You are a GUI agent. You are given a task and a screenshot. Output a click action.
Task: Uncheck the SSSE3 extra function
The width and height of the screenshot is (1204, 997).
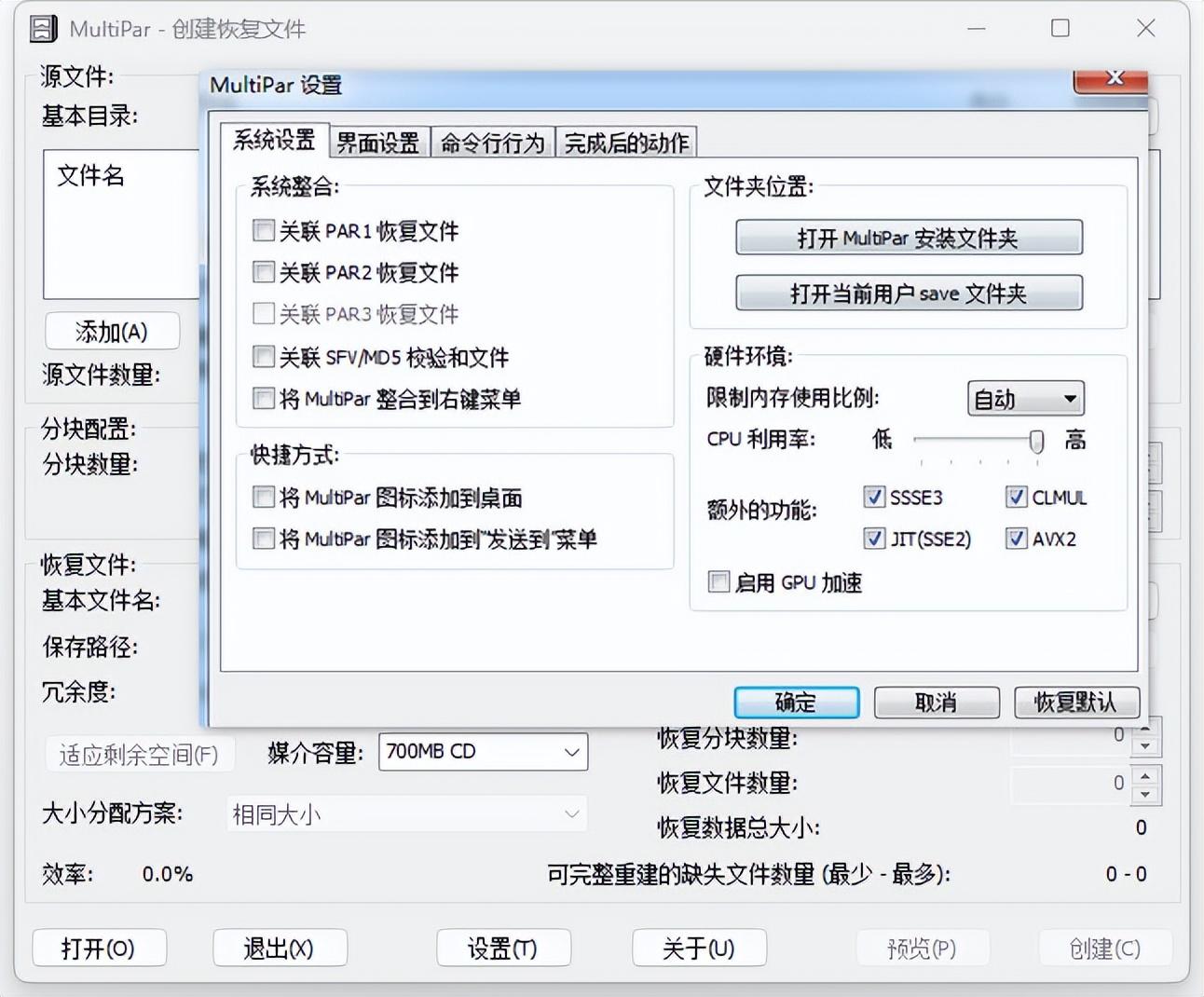(874, 498)
